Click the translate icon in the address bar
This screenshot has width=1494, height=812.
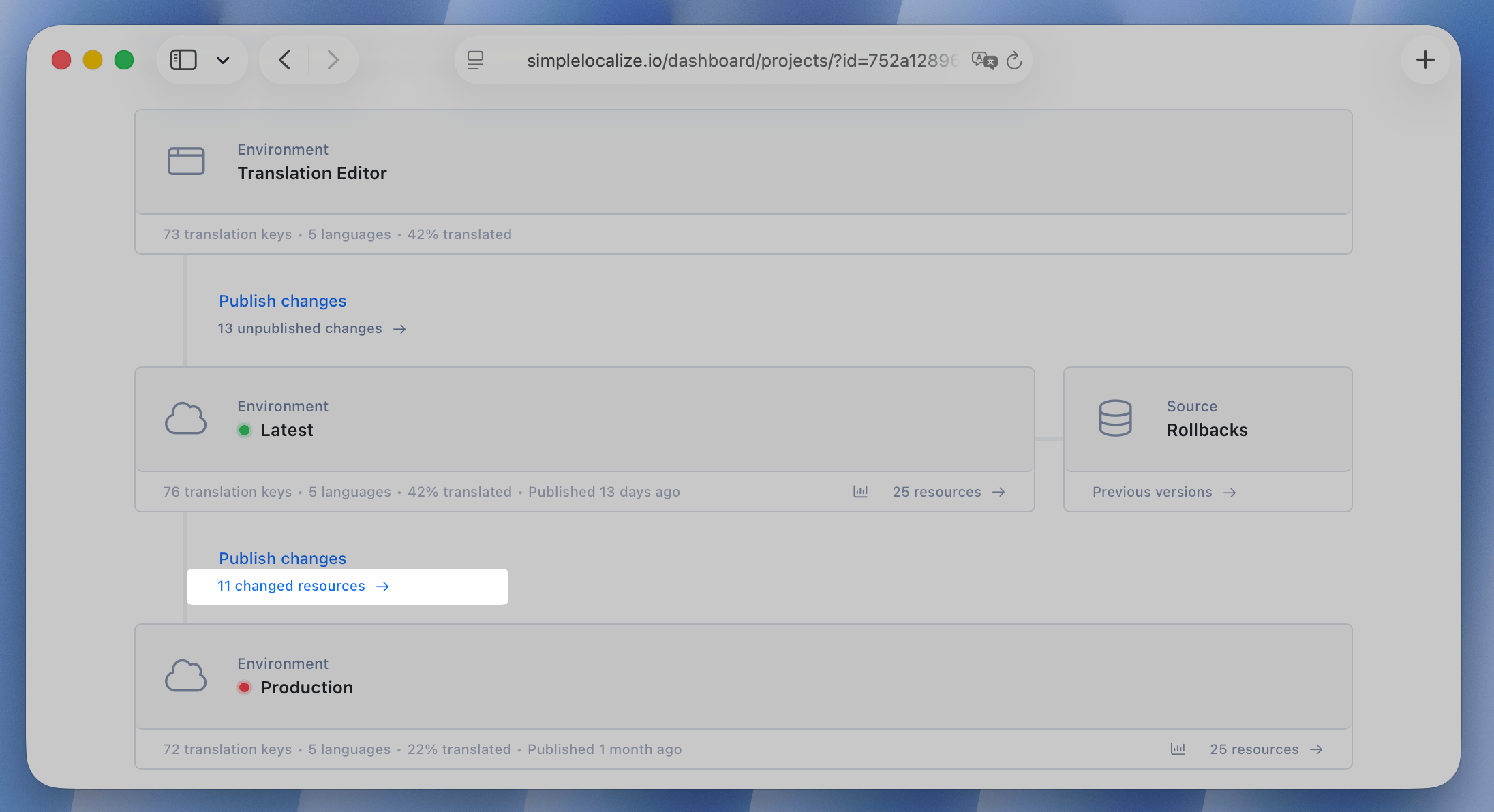click(984, 60)
